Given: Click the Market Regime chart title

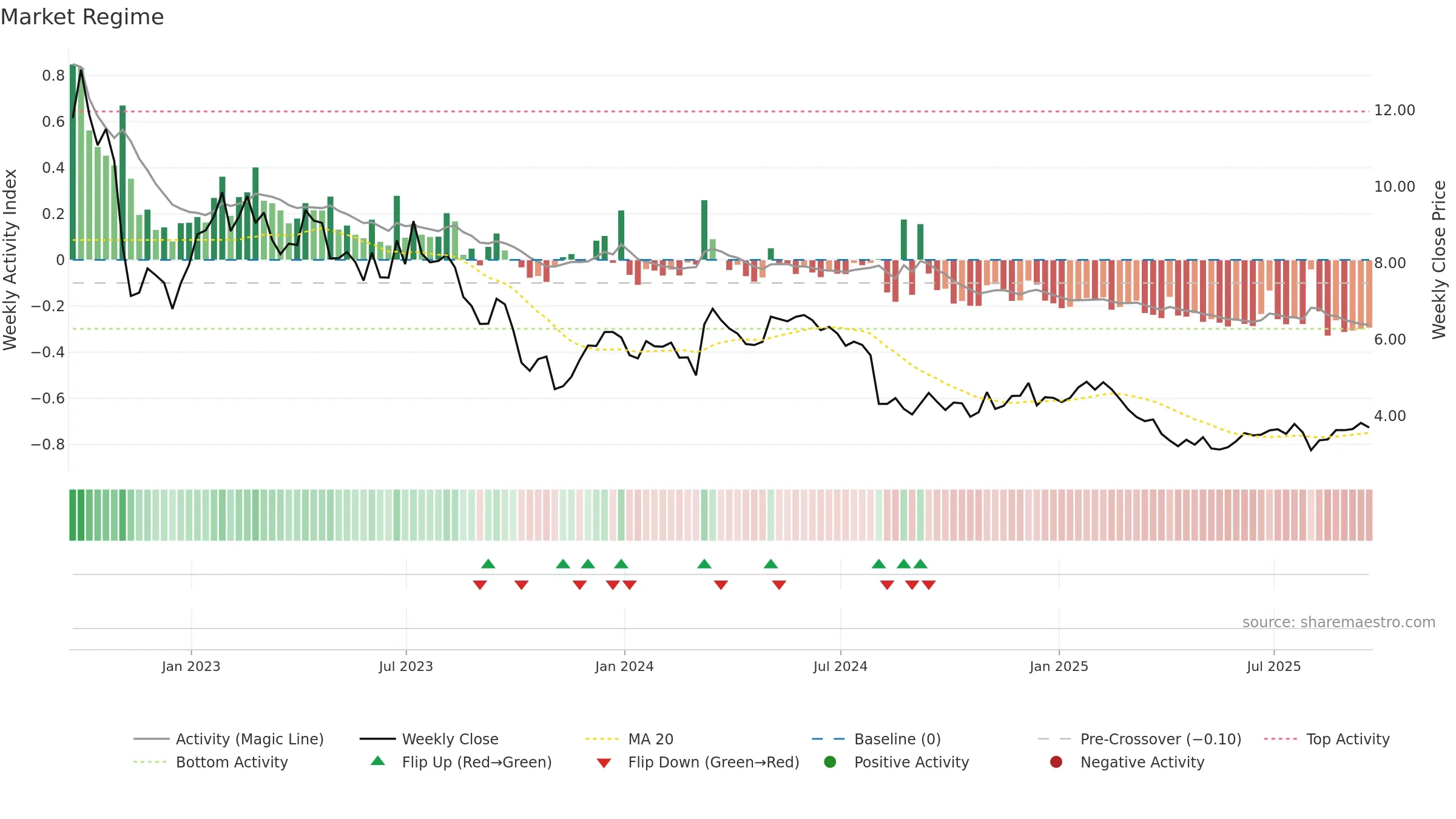Looking at the screenshot, I should [x=82, y=17].
